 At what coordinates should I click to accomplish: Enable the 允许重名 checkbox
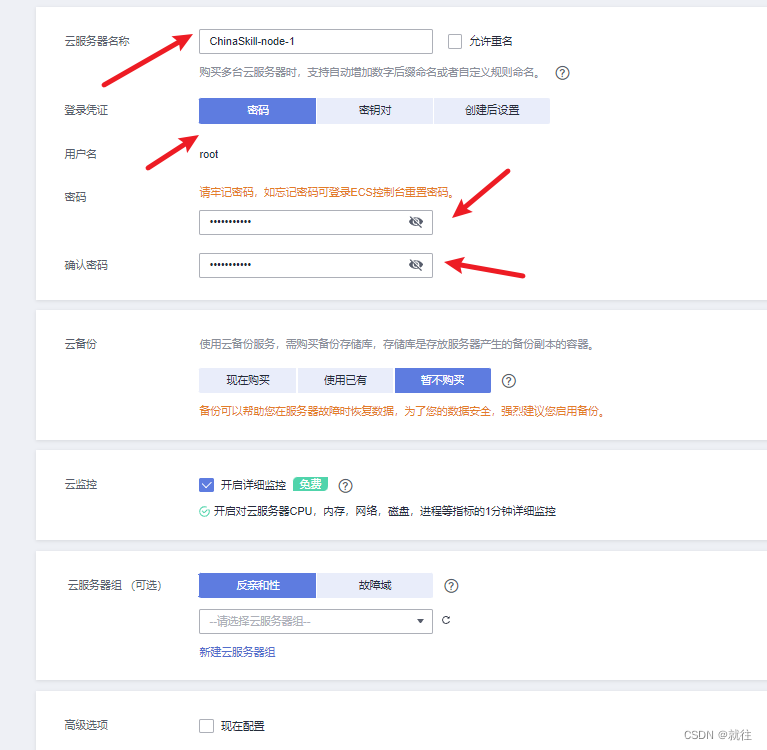(455, 42)
